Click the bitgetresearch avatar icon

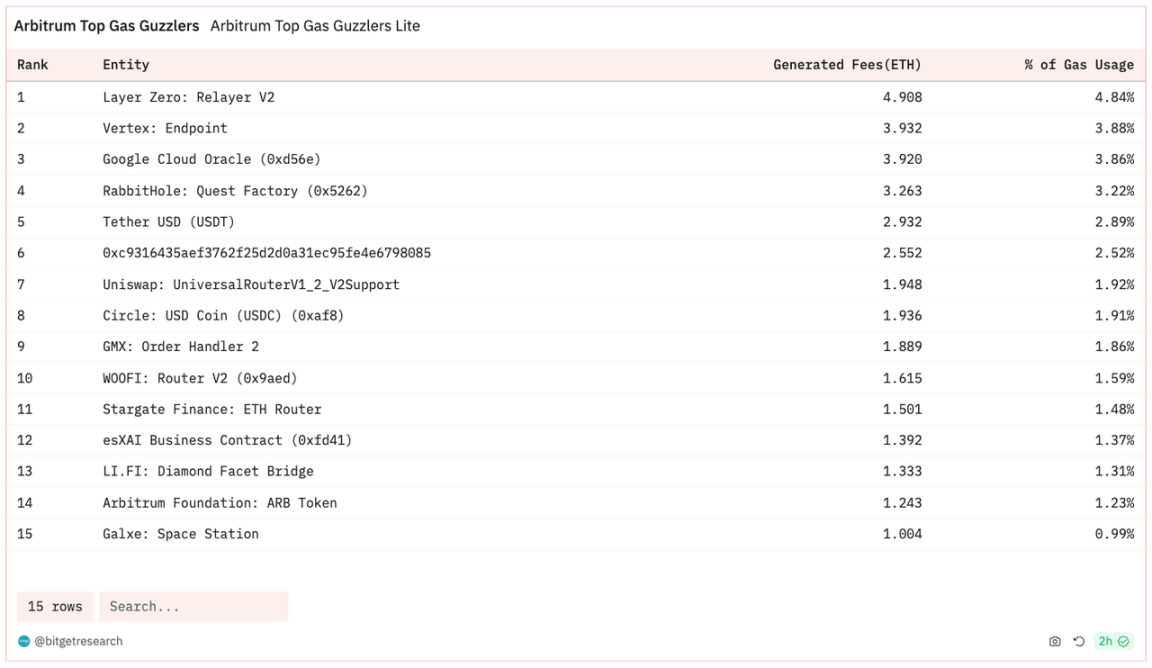[x=24, y=641]
